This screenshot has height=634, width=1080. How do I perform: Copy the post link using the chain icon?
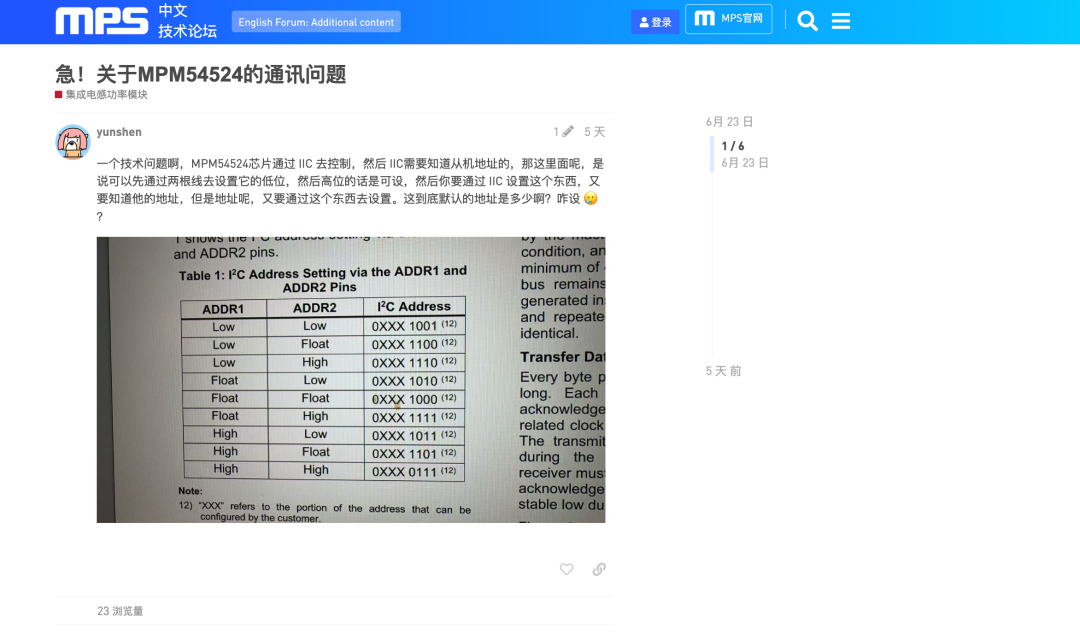pyautogui.click(x=598, y=569)
